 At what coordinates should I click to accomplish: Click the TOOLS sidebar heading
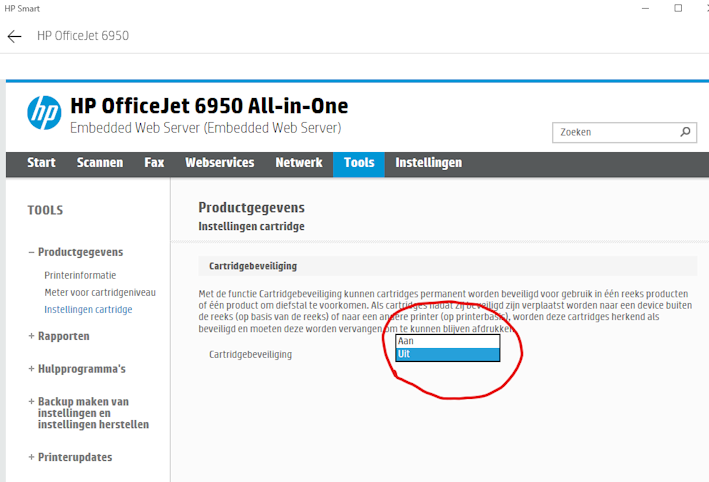(x=45, y=210)
